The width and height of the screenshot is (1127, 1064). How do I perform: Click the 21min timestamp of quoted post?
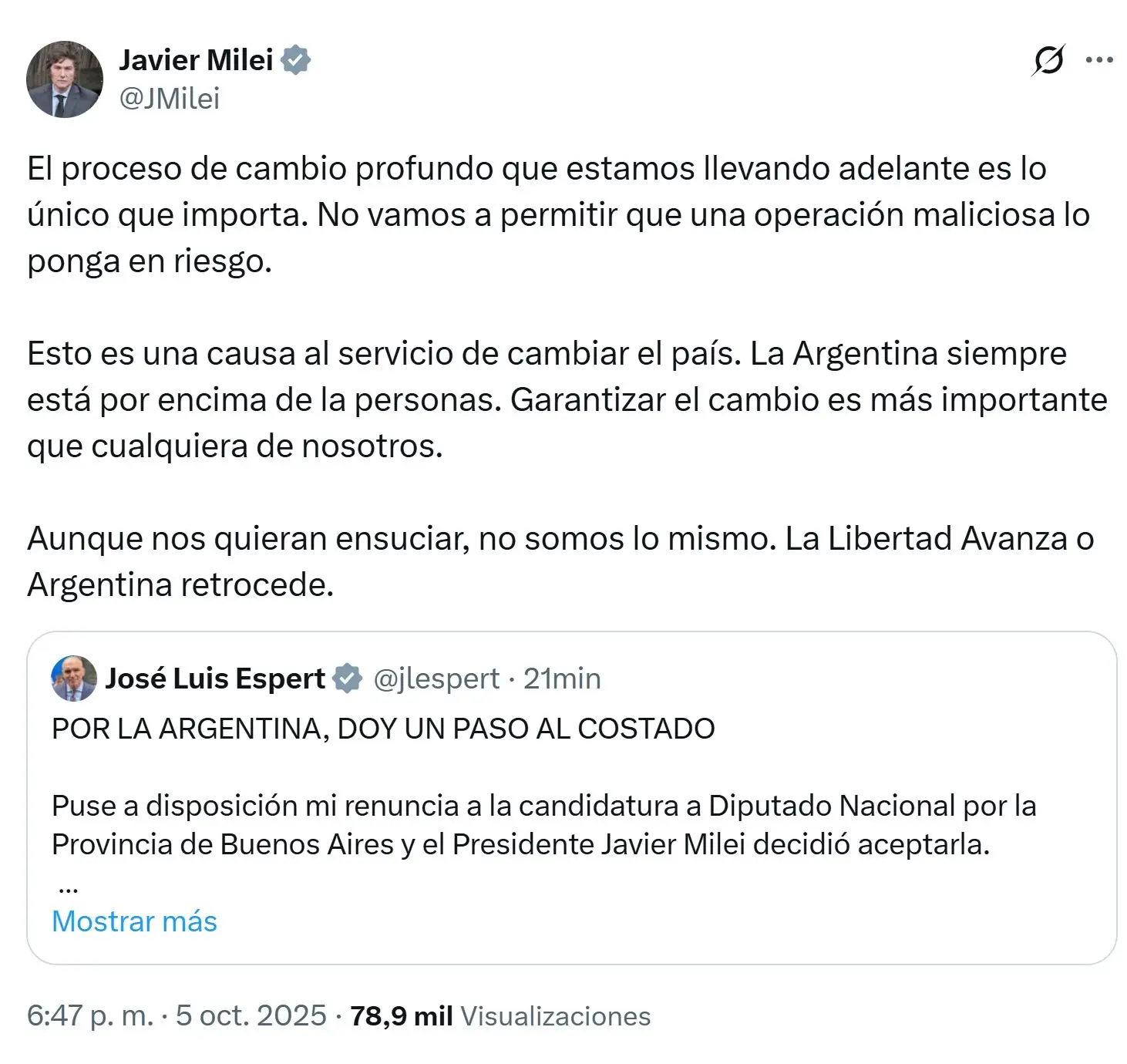pyautogui.click(x=562, y=678)
